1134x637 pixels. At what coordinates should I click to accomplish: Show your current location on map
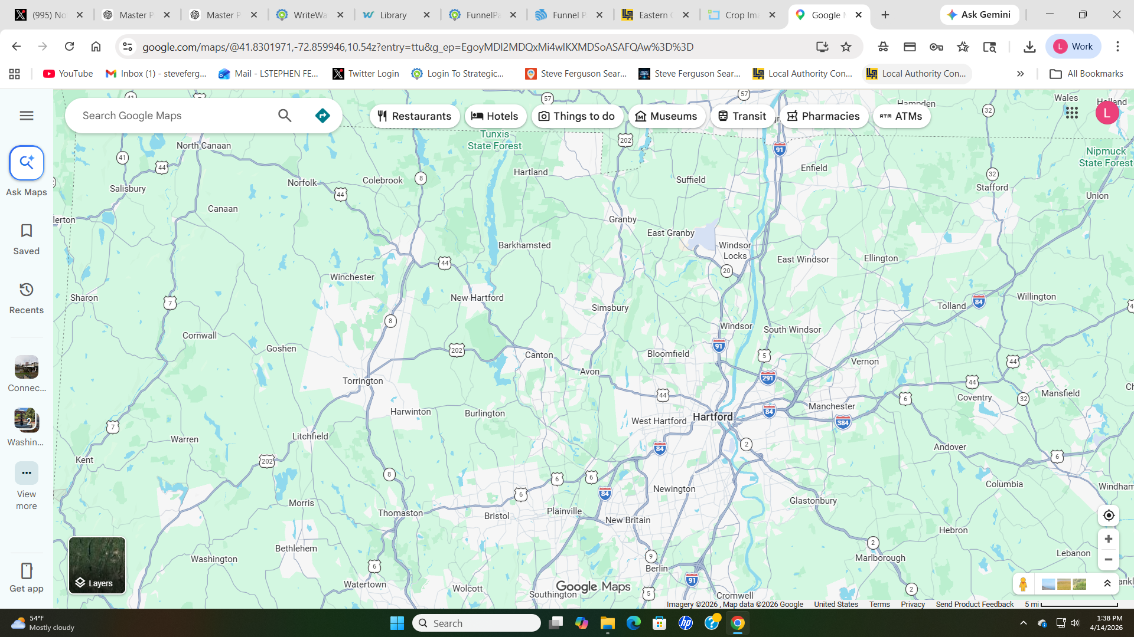point(1108,516)
